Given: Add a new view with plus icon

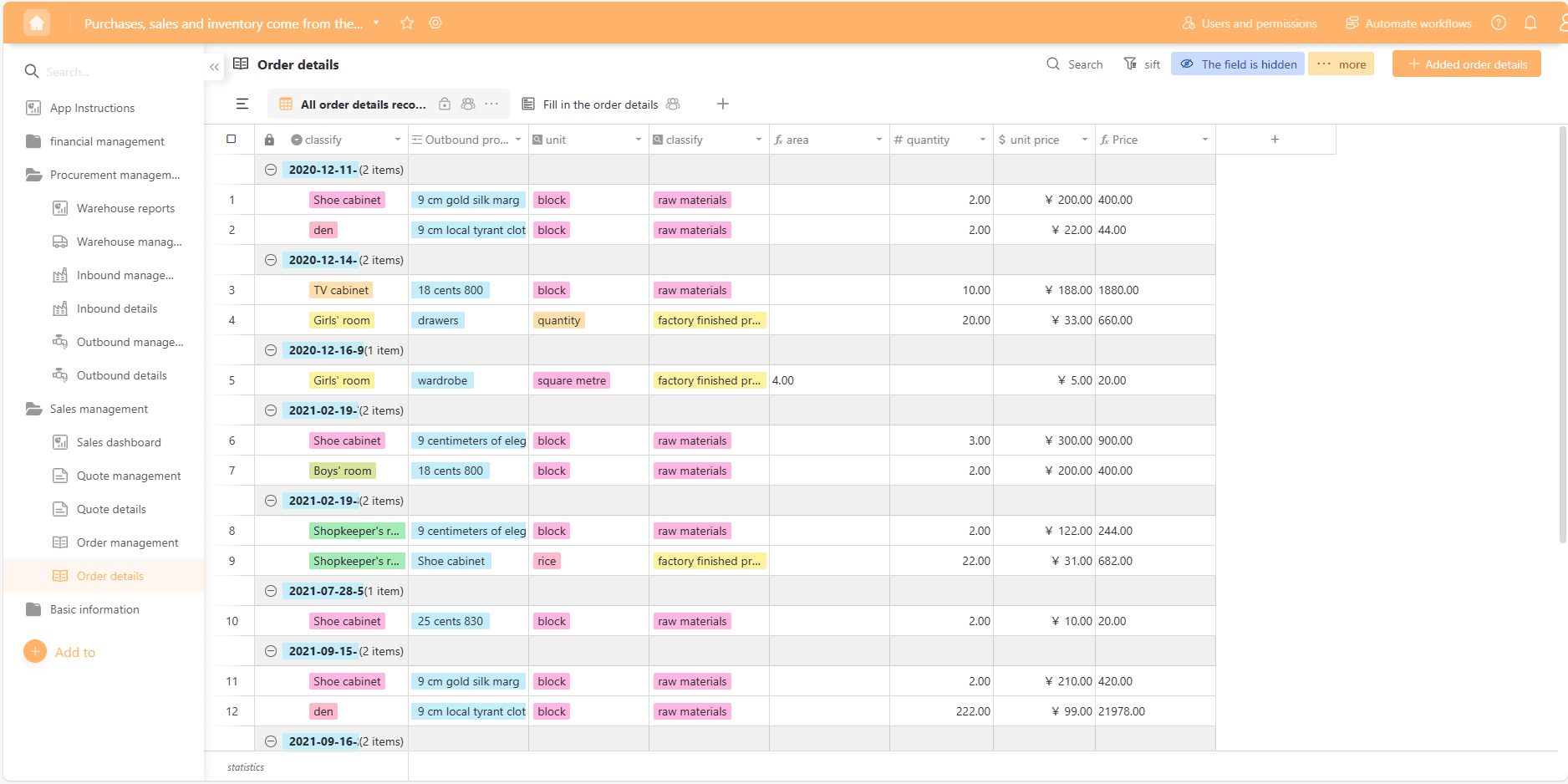Looking at the screenshot, I should coord(723,104).
